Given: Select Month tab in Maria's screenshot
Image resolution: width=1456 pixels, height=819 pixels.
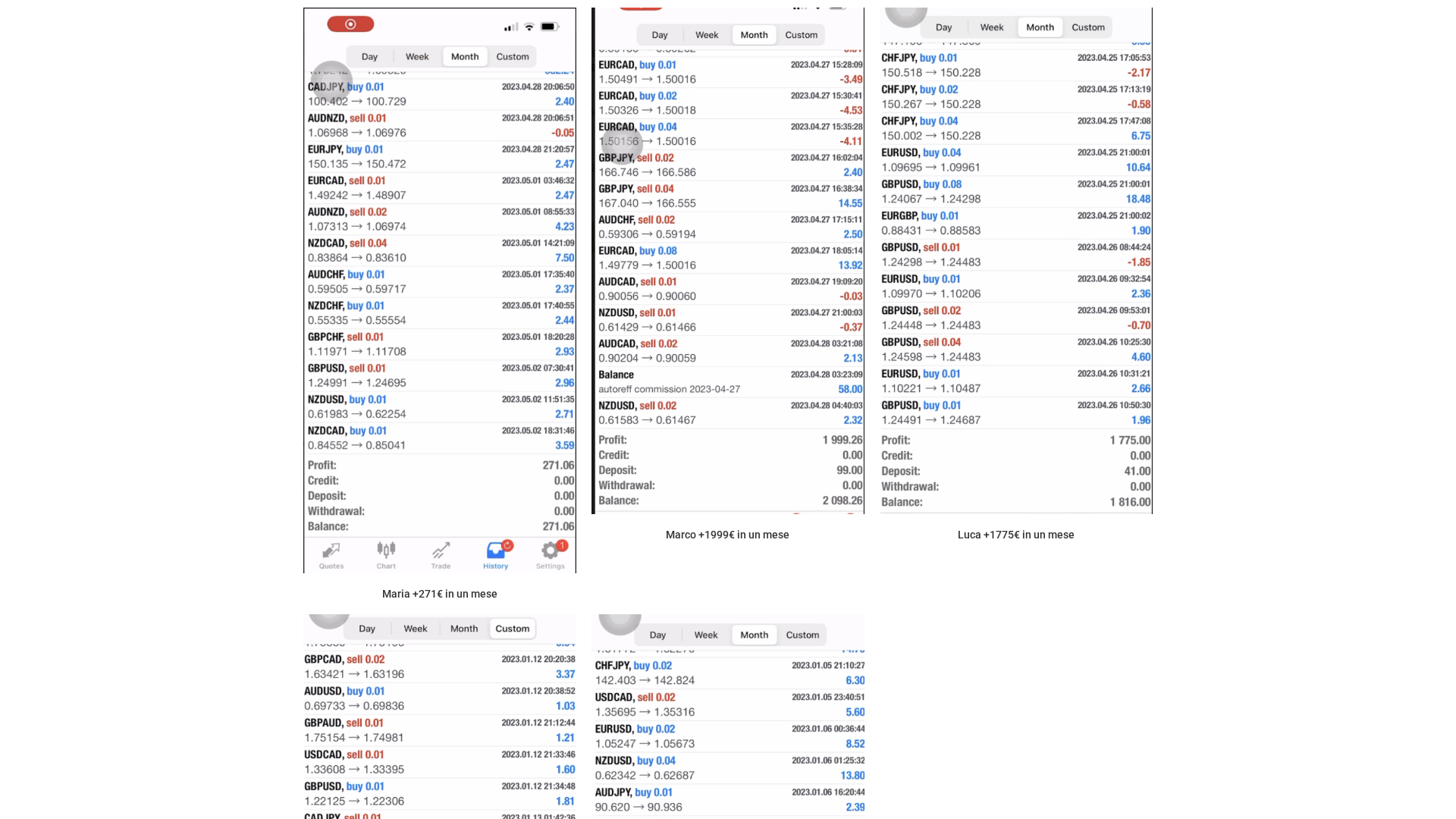Looking at the screenshot, I should click(465, 57).
